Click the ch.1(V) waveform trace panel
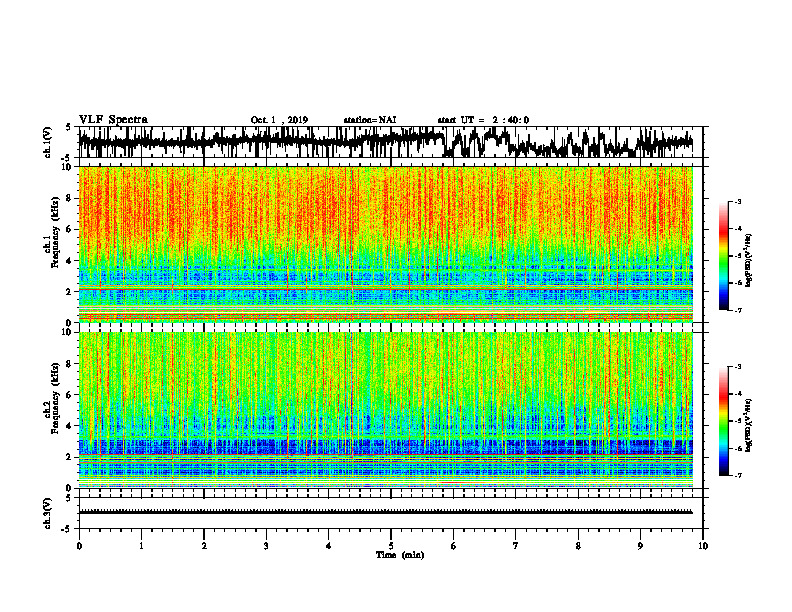 click(391, 142)
